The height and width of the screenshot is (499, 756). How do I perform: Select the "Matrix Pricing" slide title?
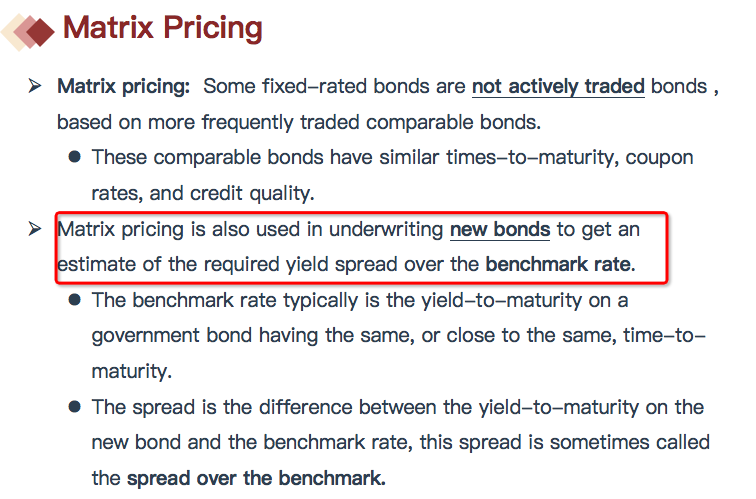click(x=162, y=28)
